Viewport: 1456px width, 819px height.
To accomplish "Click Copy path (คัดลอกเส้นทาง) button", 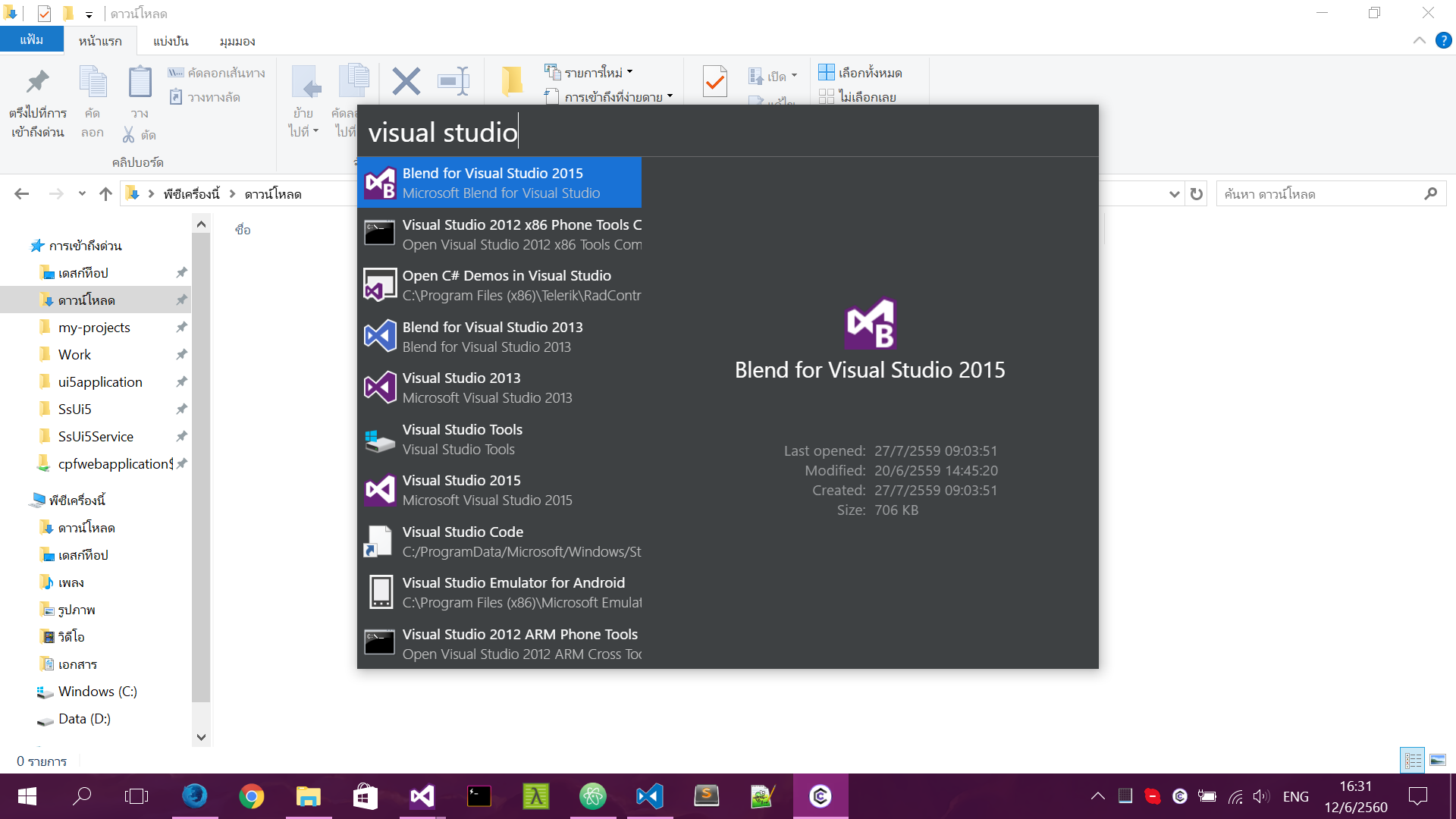I will (x=216, y=73).
